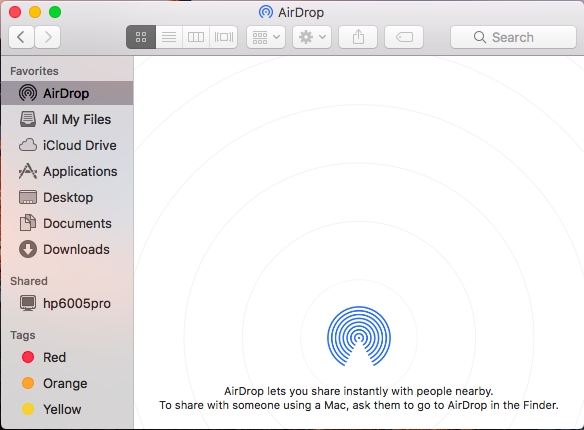This screenshot has height=430, width=584.
Task: Click the Downloads arrow icon
Action: click(x=28, y=249)
